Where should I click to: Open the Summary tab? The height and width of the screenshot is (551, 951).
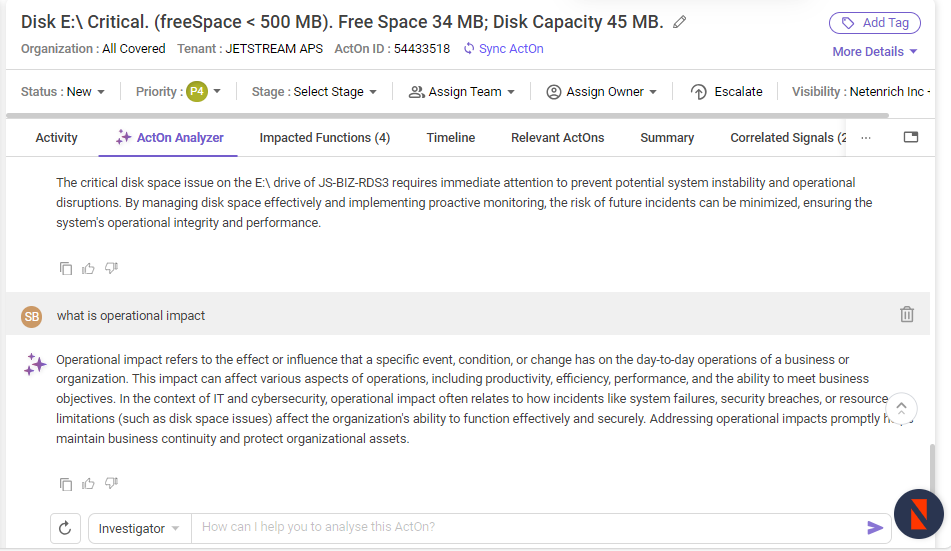pyautogui.click(x=667, y=138)
